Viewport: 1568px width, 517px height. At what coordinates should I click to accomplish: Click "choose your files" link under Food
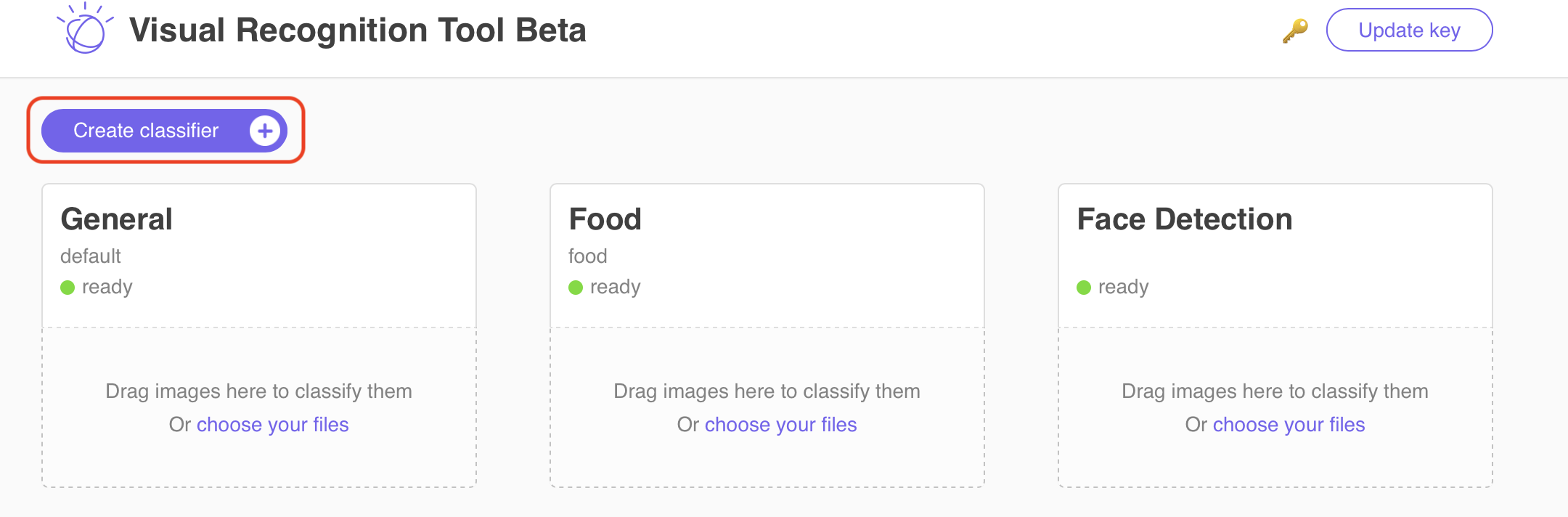coord(780,425)
